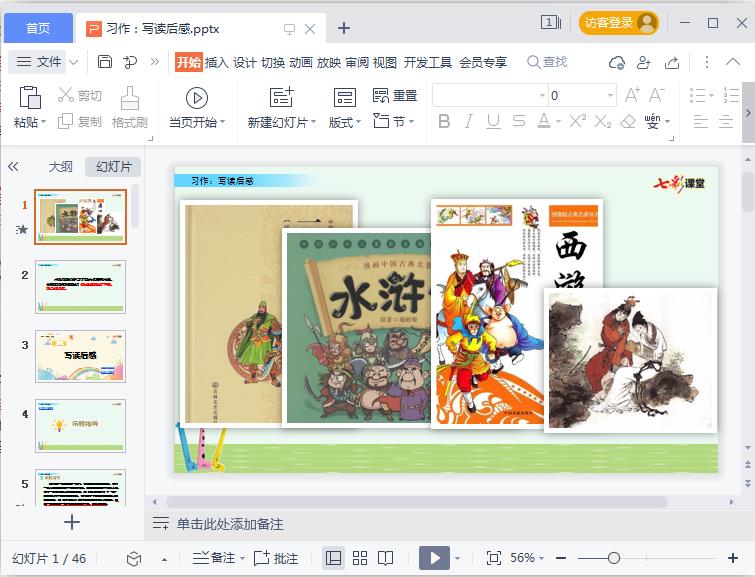The width and height of the screenshot is (755, 577).
Task: Switch to Reading view book icon
Action: 385,558
